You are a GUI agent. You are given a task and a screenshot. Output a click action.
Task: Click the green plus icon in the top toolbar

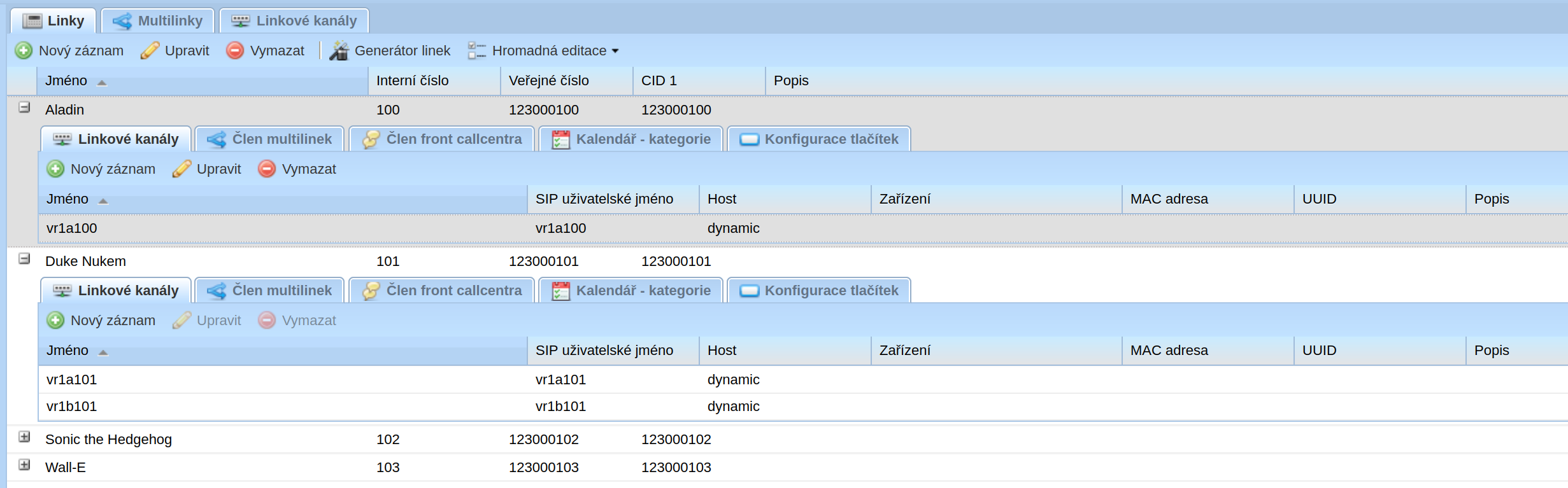pos(24,50)
